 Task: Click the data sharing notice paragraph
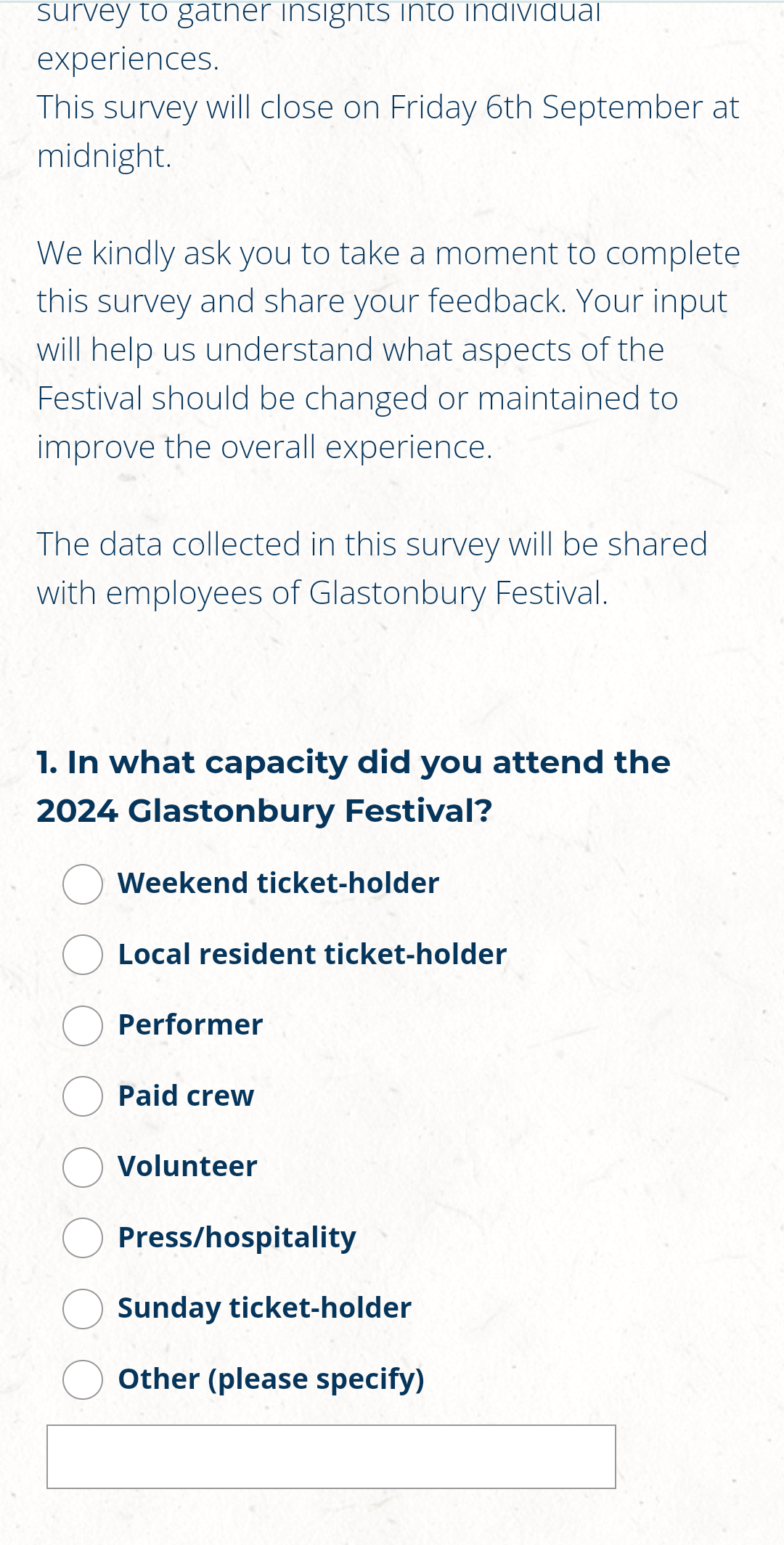coord(372,568)
